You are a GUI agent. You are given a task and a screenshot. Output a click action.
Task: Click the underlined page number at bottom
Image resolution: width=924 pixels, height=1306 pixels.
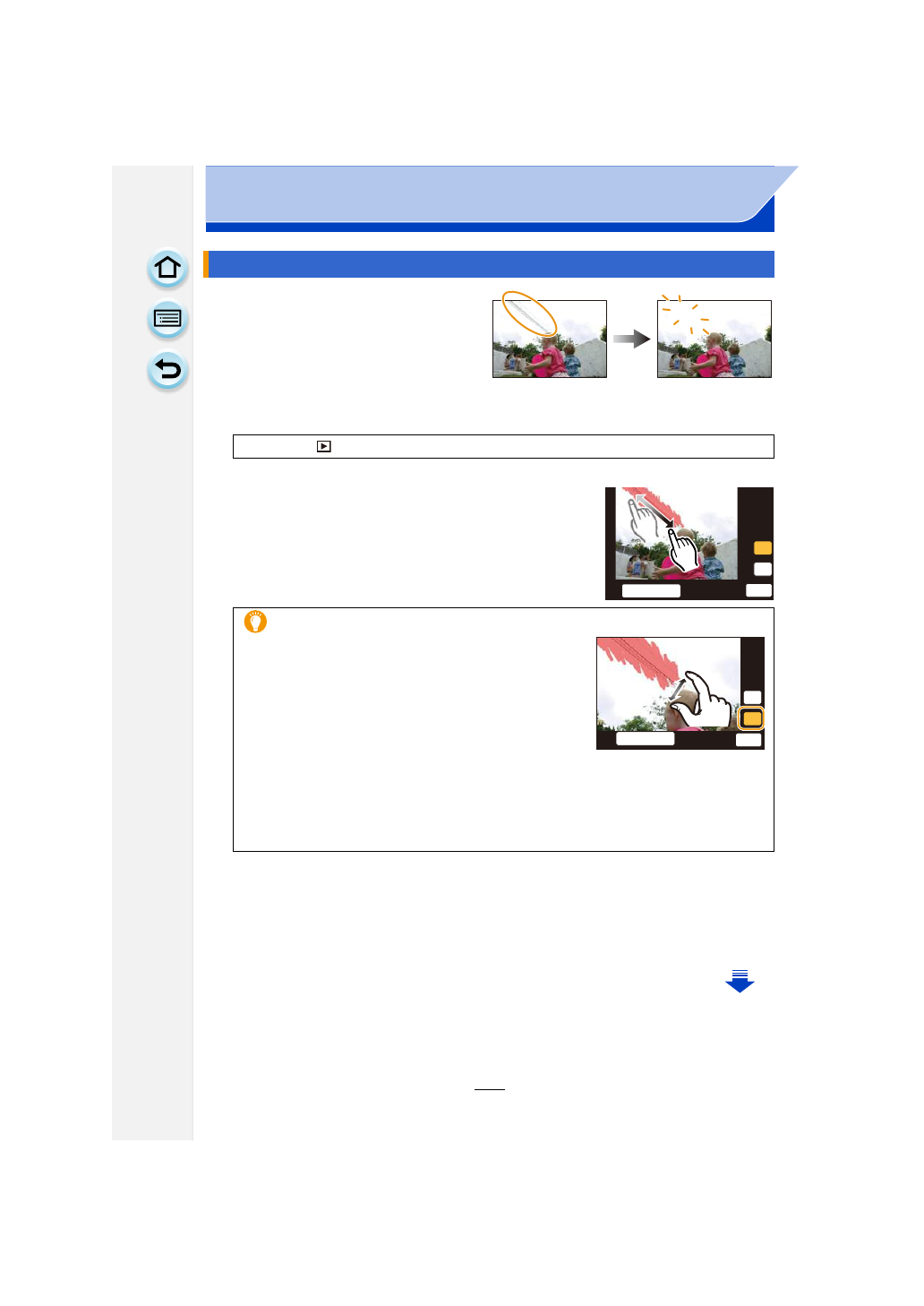490,1083
